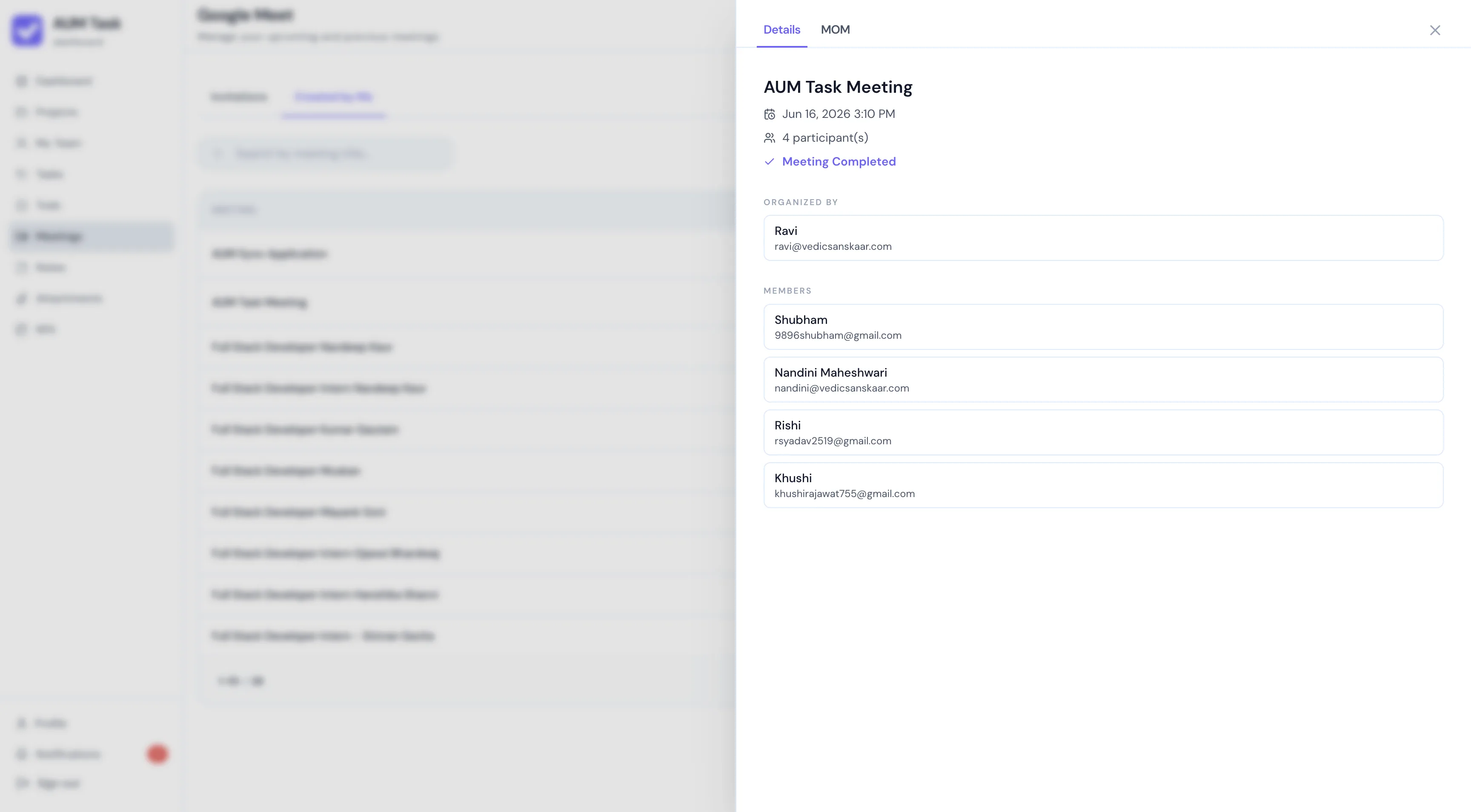
Task: Click the member name Rishi
Action: point(787,426)
